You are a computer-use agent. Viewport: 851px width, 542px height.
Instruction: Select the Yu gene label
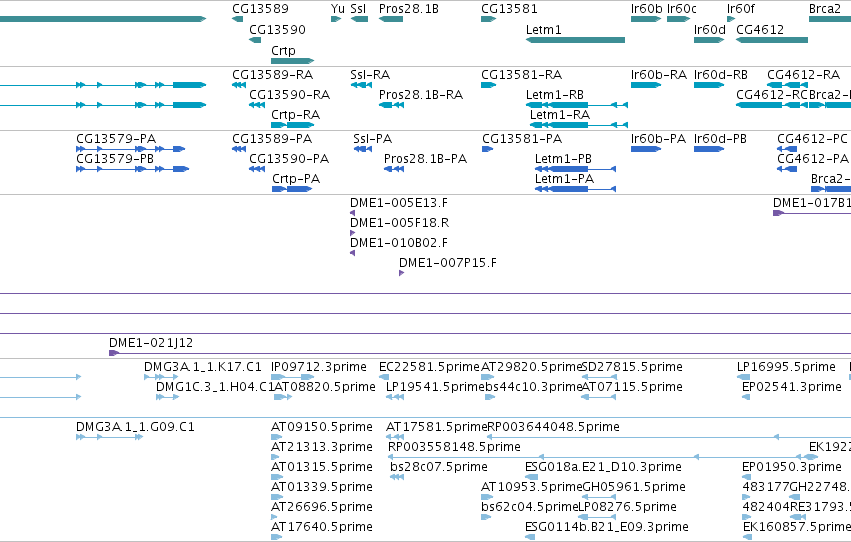337,9
